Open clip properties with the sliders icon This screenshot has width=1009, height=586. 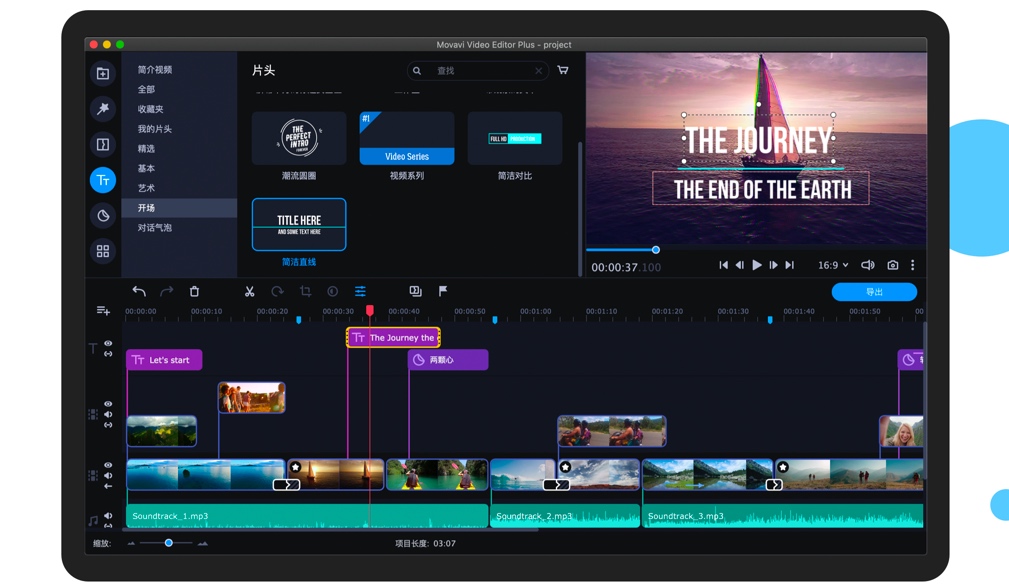click(359, 291)
